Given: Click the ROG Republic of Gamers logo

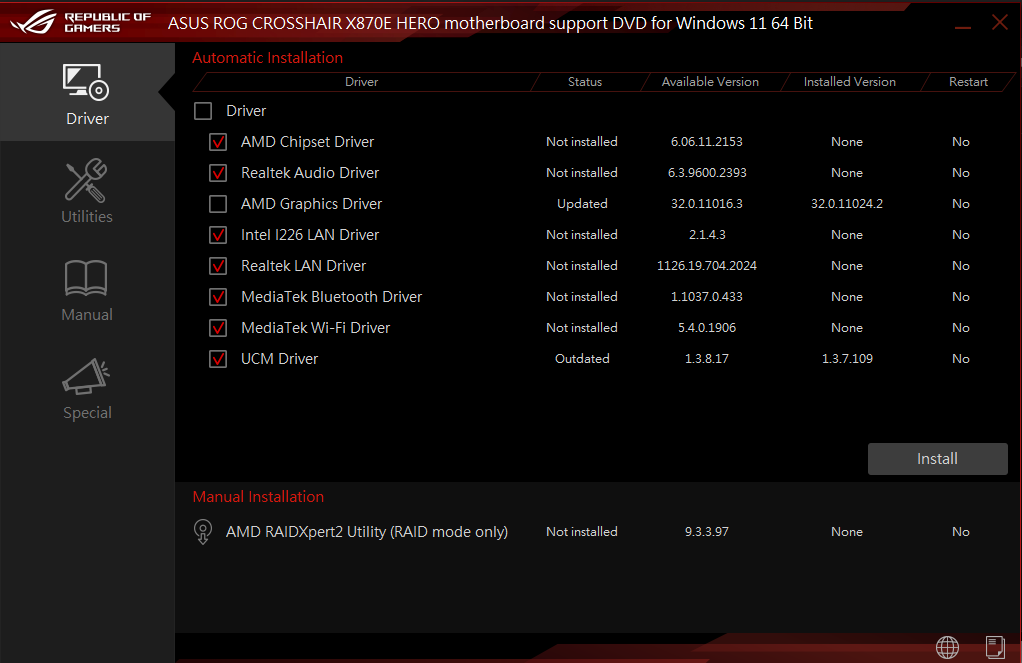Looking at the screenshot, I should [81, 22].
